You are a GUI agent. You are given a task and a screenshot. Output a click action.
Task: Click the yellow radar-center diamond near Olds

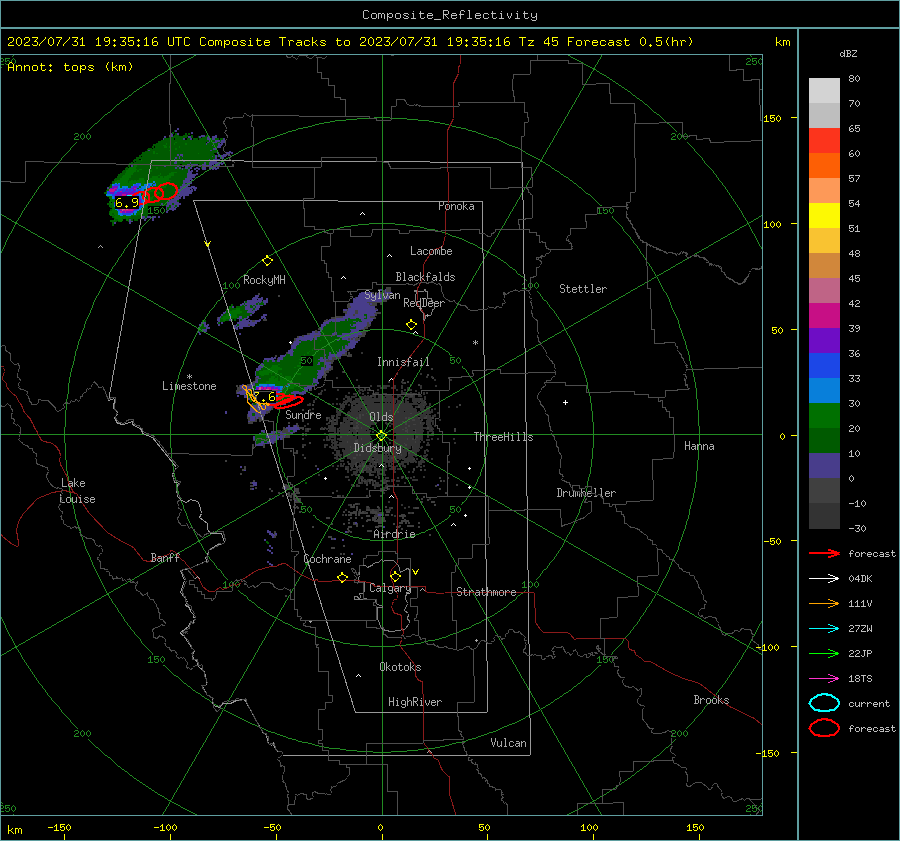tap(381, 436)
